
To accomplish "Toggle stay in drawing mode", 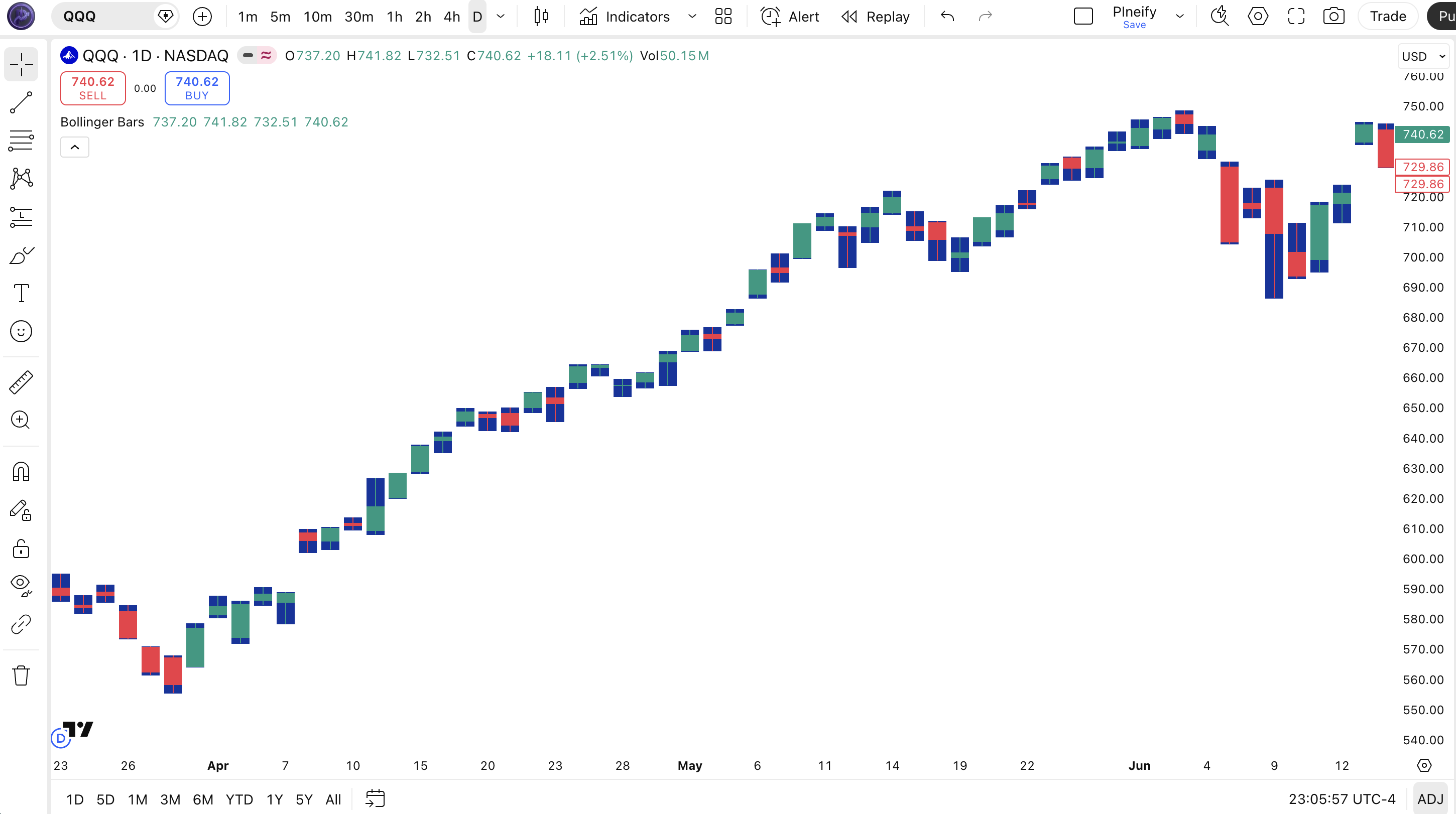I will (21, 510).
